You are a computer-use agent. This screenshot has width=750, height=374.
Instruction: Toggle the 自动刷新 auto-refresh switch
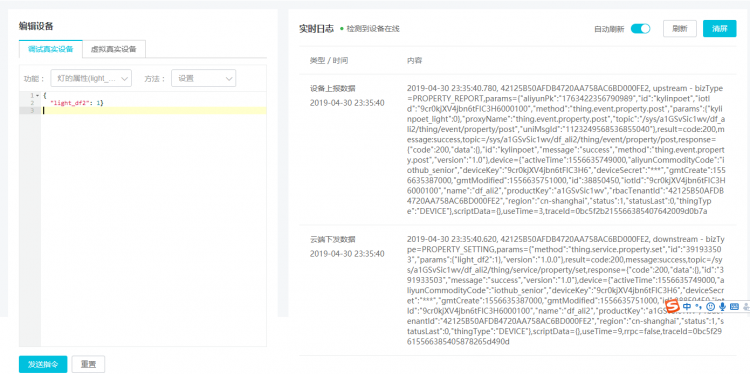click(640, 29)
